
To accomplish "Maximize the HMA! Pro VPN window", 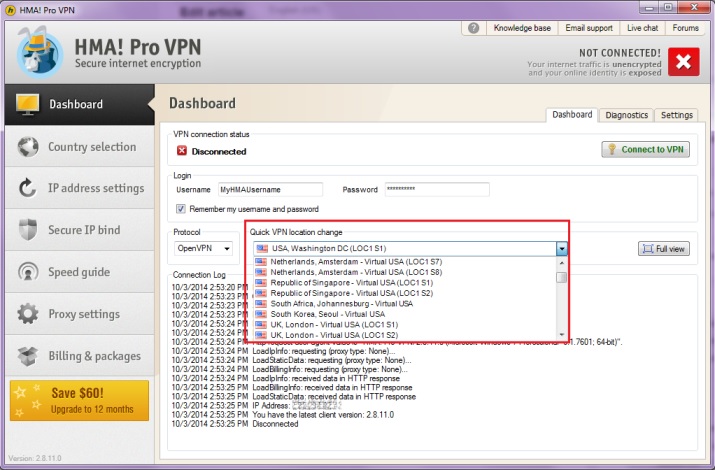I will pyautogui.click(x=668, y=8).
